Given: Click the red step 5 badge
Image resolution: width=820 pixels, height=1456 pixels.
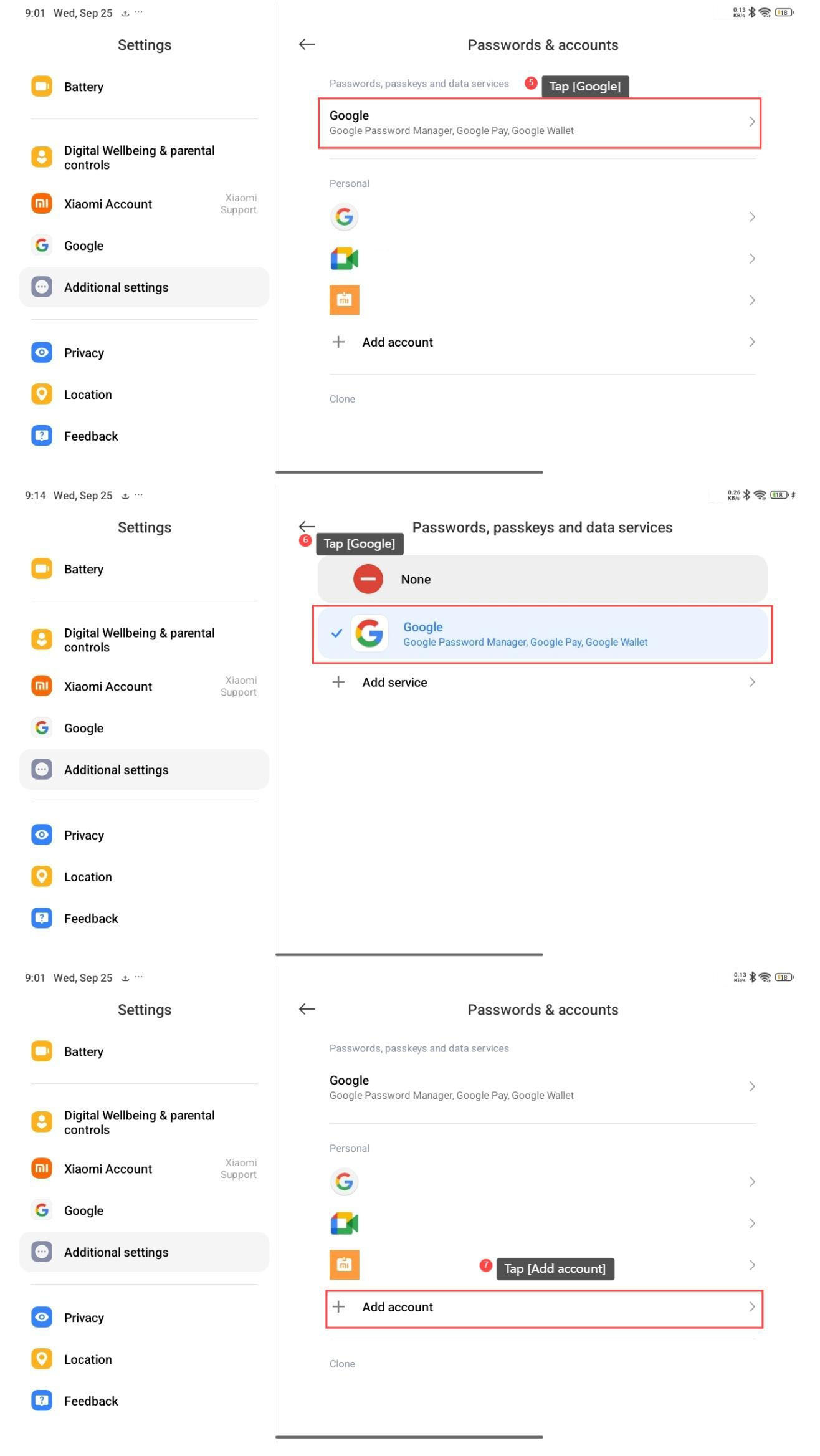Looking at the screenshot, I should 531,83.
